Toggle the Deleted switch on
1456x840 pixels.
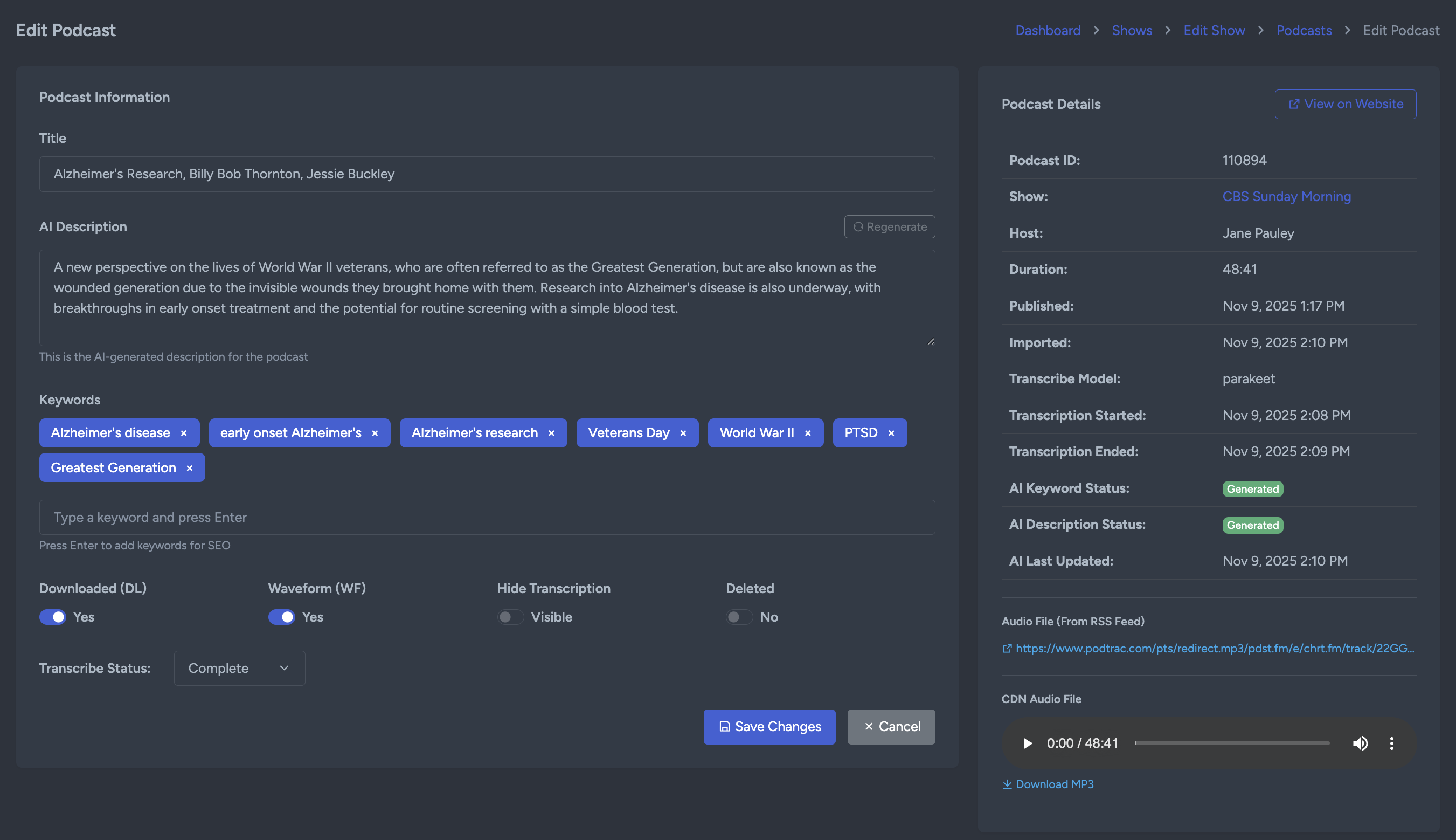tap(739, 617)
